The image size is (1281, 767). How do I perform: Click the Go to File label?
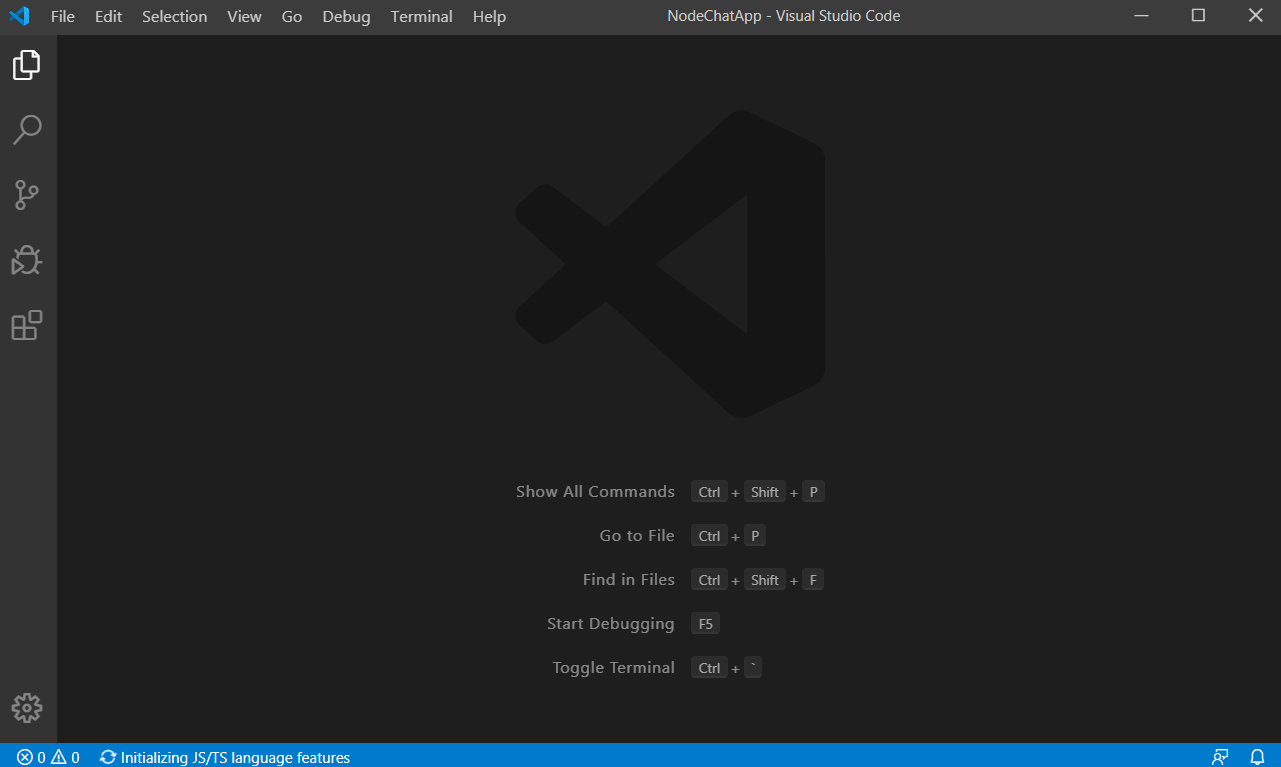(x=637, y=536)
